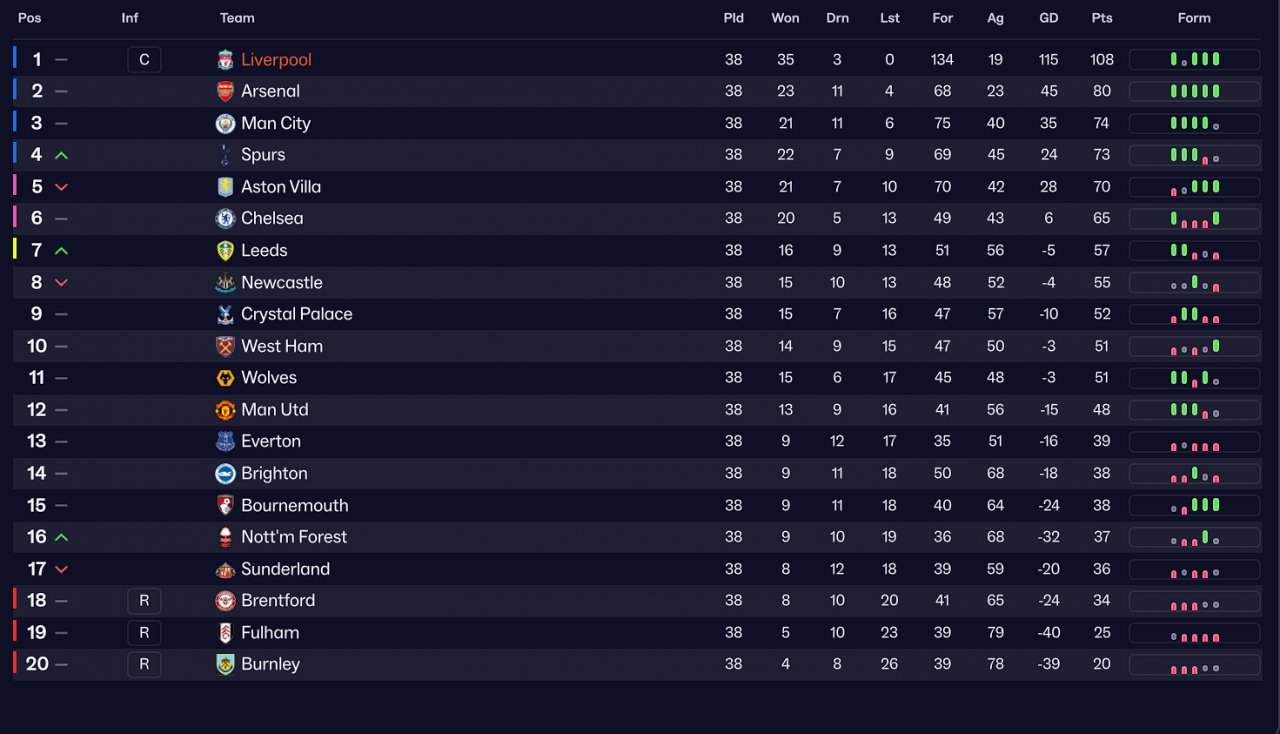Open the Liverpool team link
The width and height of the screenshot is (1280, 734).
pos(276,60)
